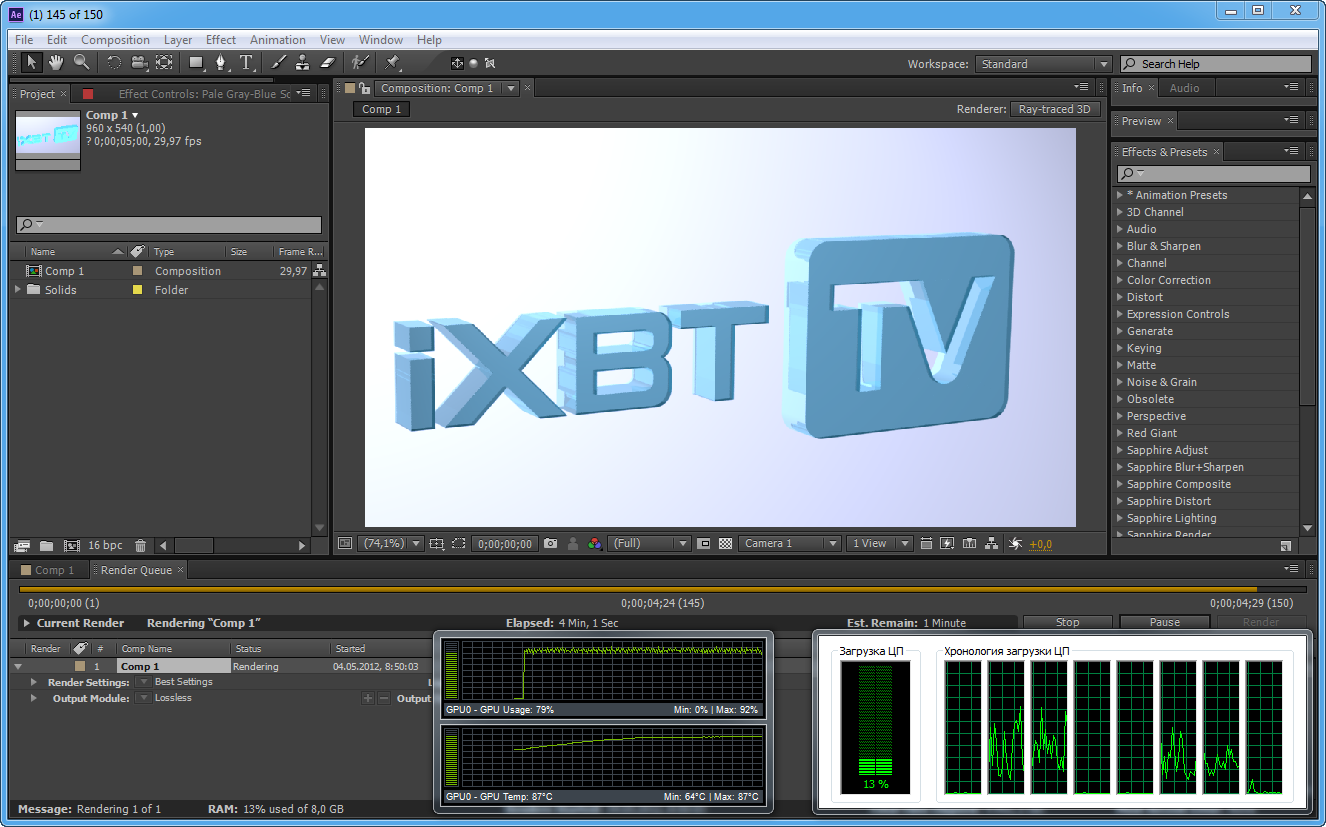The image size is (1326, 827).
Task: Select the Brush tool
Action: coord(278,63)
